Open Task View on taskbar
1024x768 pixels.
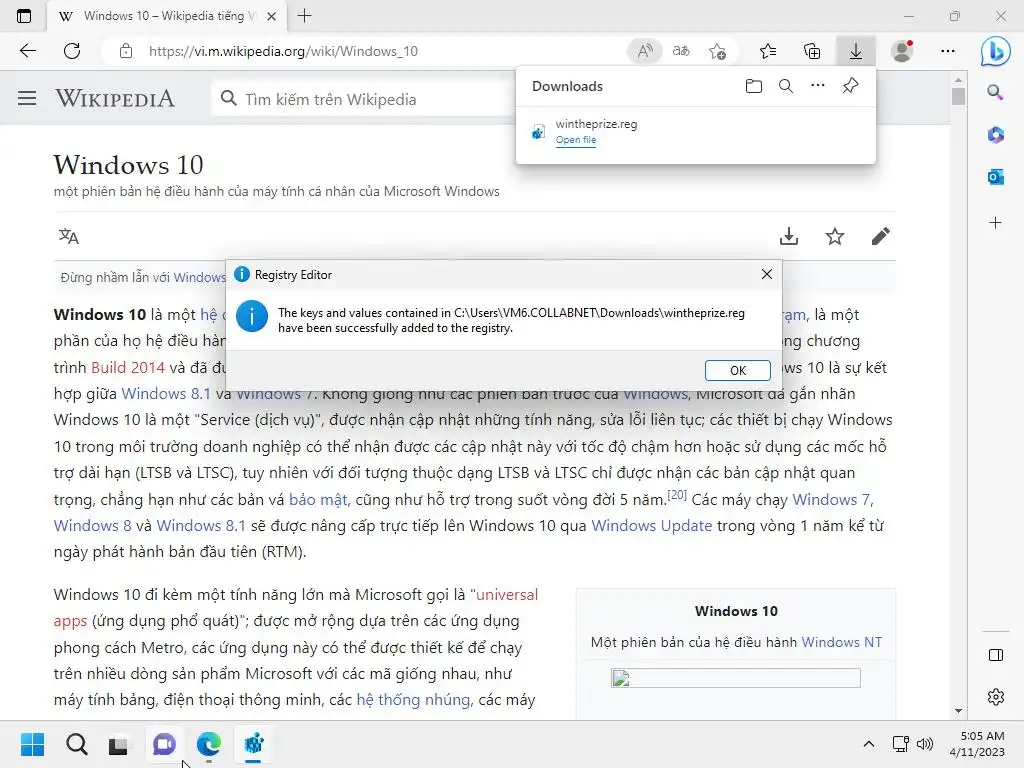(x=118, y=744)
